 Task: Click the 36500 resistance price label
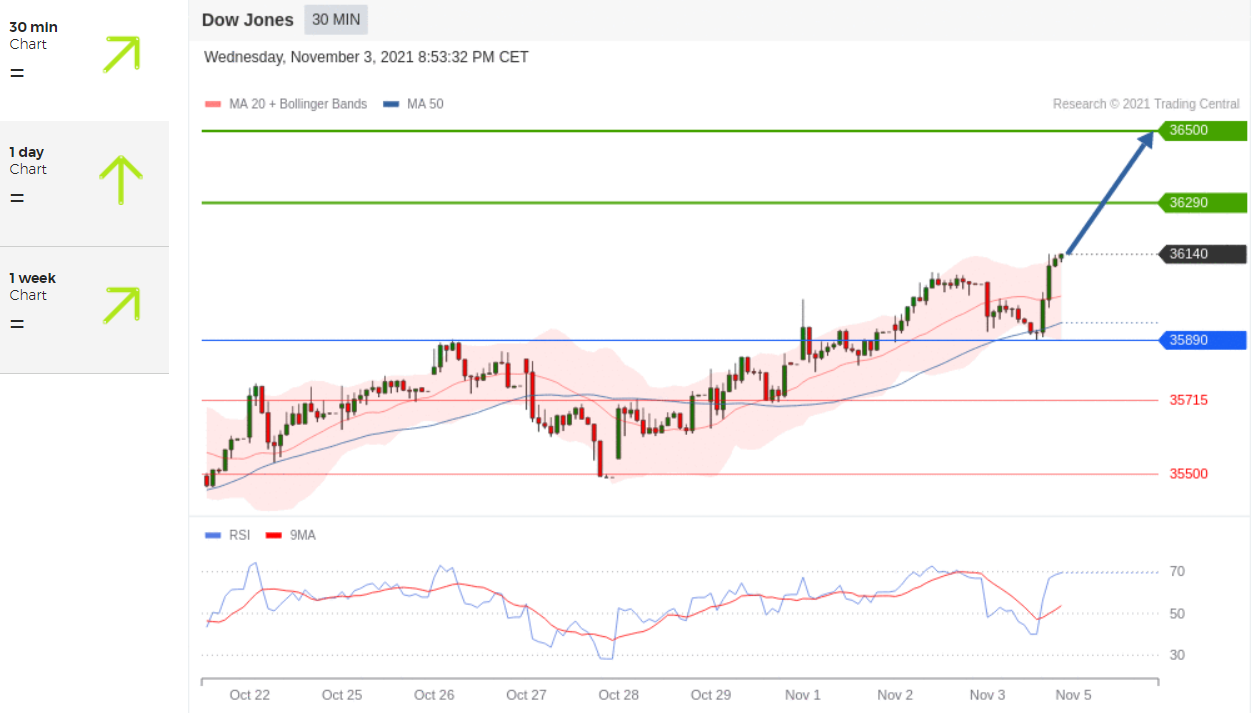(1201, 130)
